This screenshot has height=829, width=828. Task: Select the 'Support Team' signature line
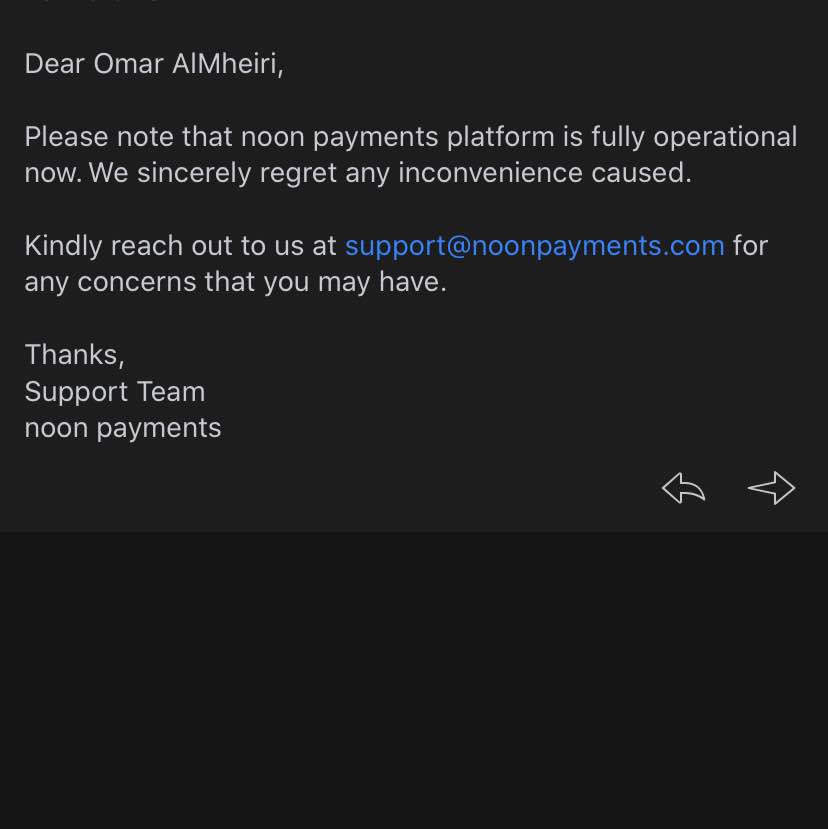[115, 392]
